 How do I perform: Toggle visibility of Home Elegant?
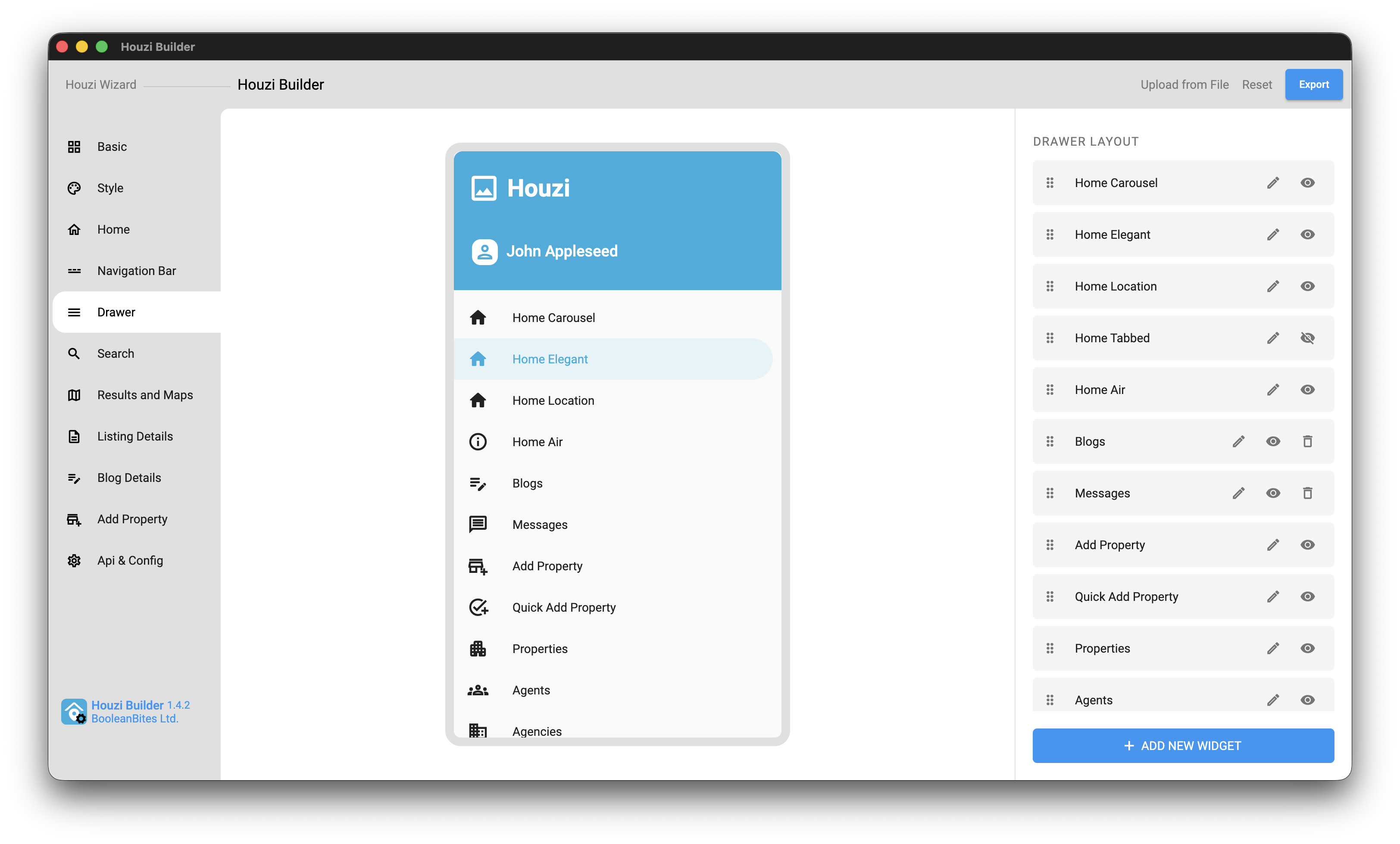coord(1307,234)
